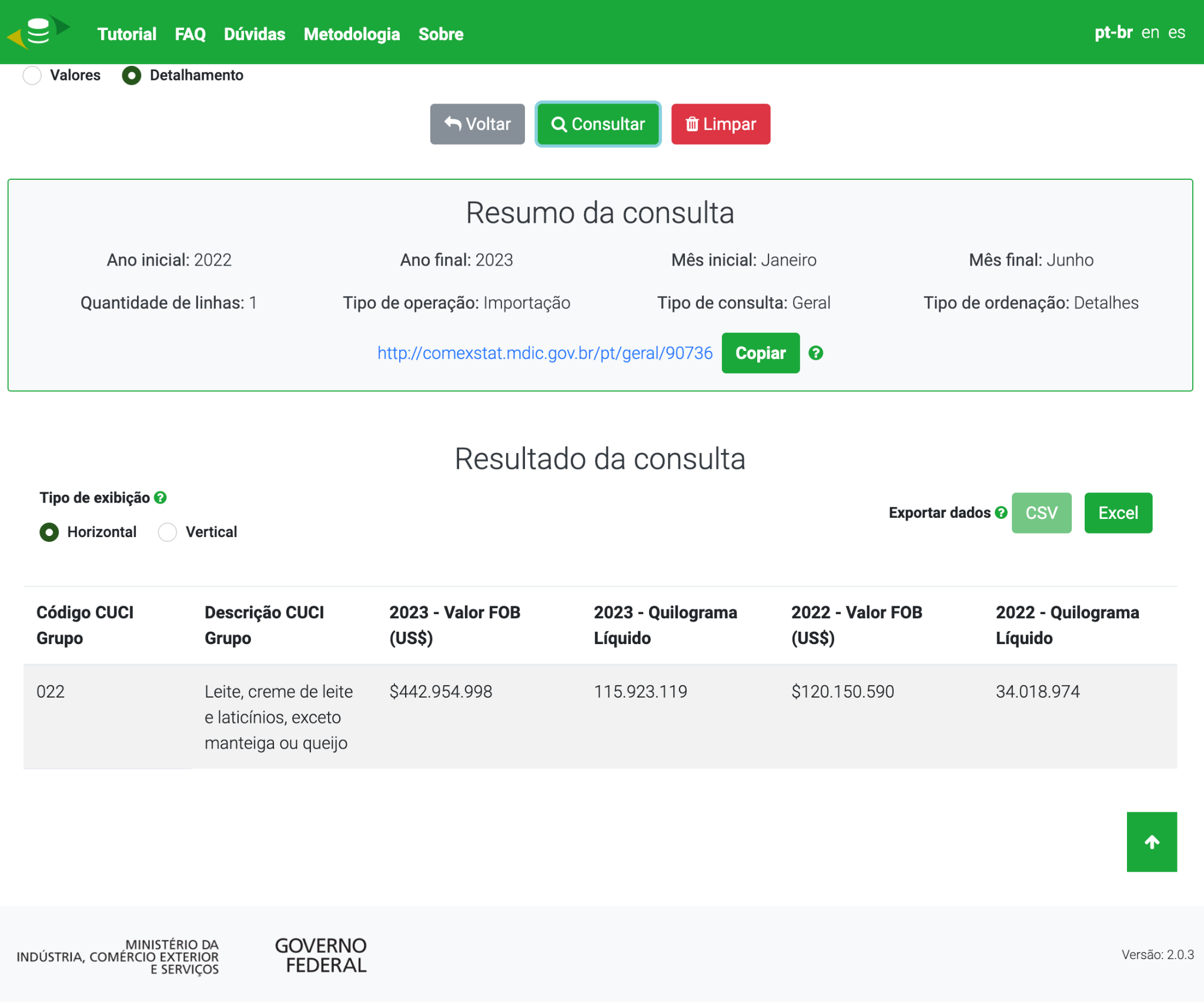Open the comexstat.mdic.gov.br query link

click(545, 353)
